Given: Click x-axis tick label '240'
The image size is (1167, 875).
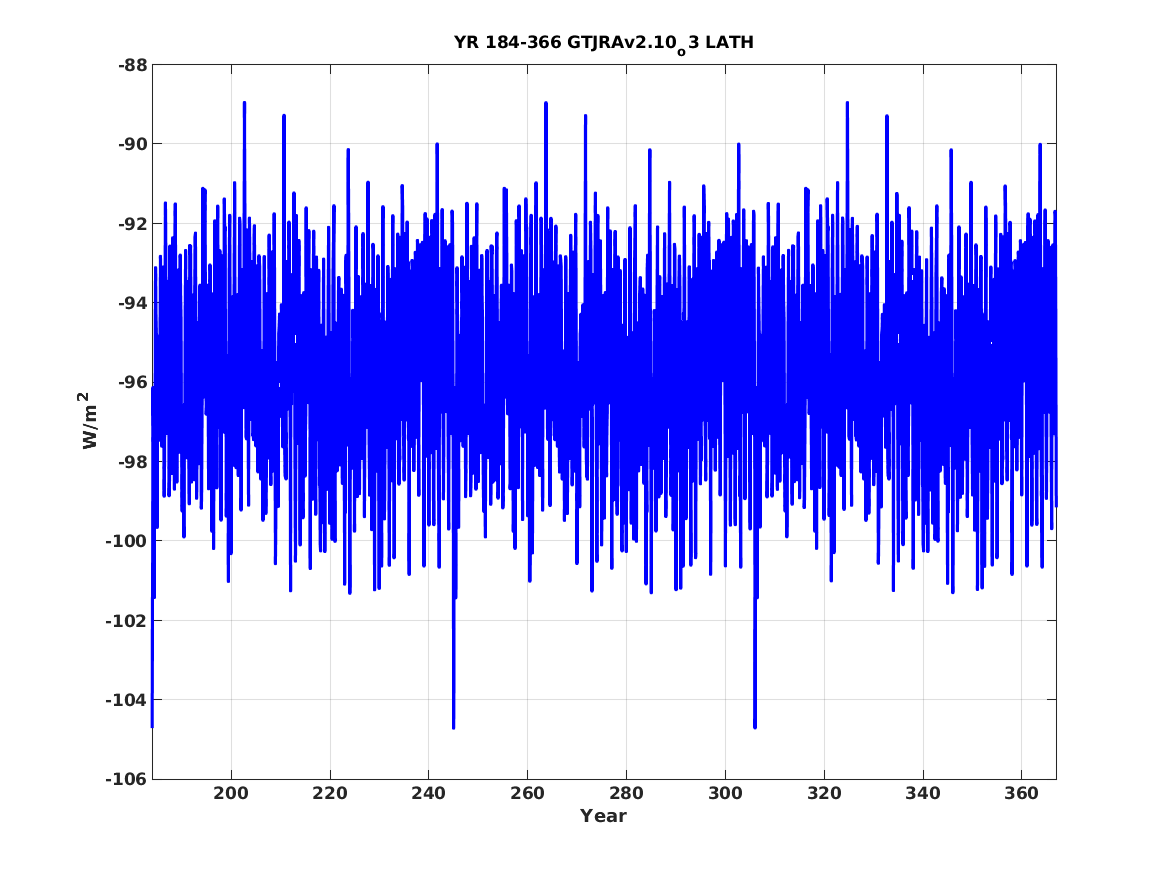Looking at the screenshot, I should click(429, 793).
